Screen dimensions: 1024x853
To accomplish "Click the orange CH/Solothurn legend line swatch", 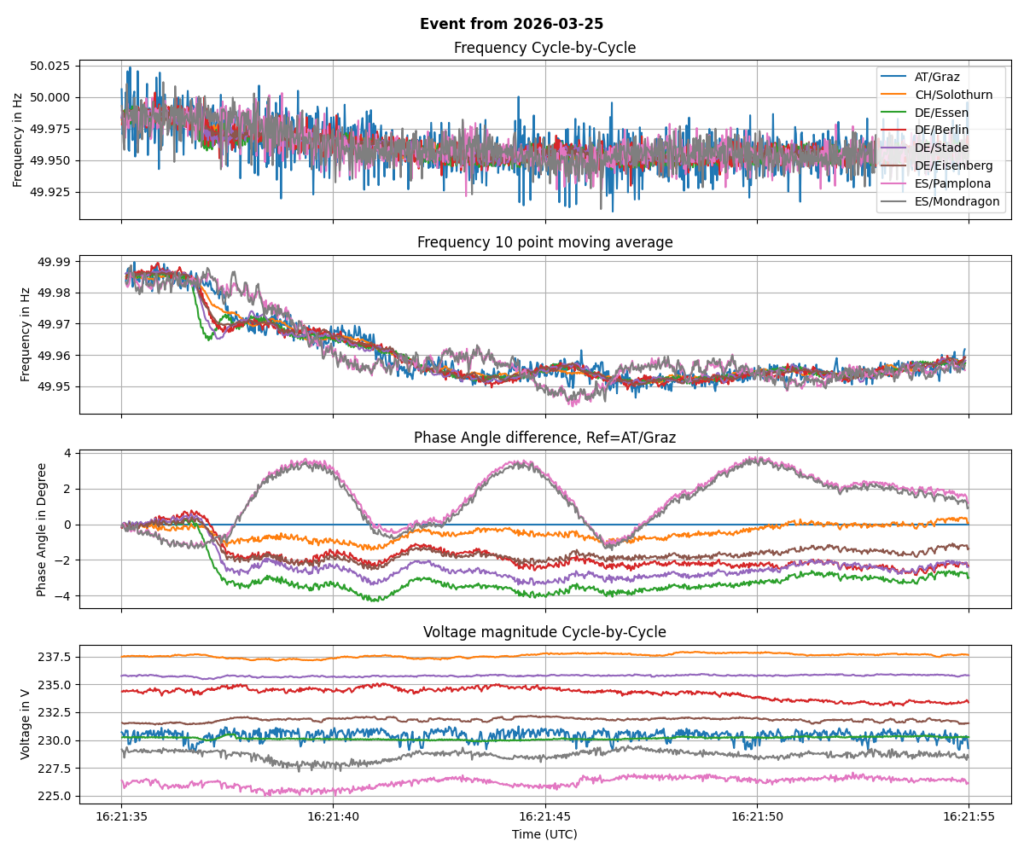I will [x=892, y=94].
